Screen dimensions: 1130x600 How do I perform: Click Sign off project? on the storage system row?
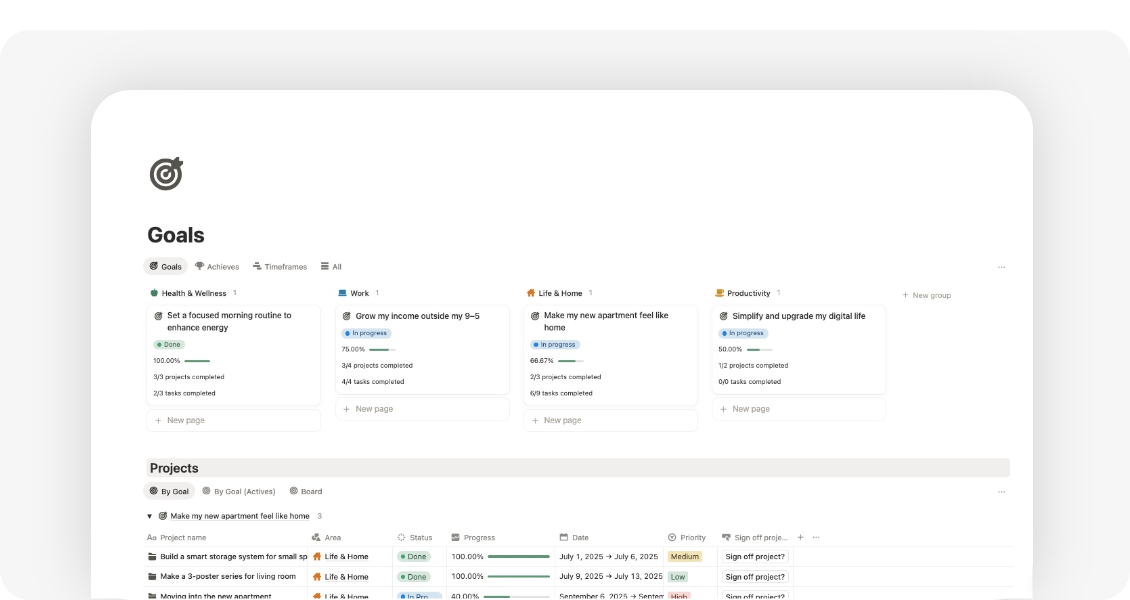pyautogui.click(x=755, y=556)
